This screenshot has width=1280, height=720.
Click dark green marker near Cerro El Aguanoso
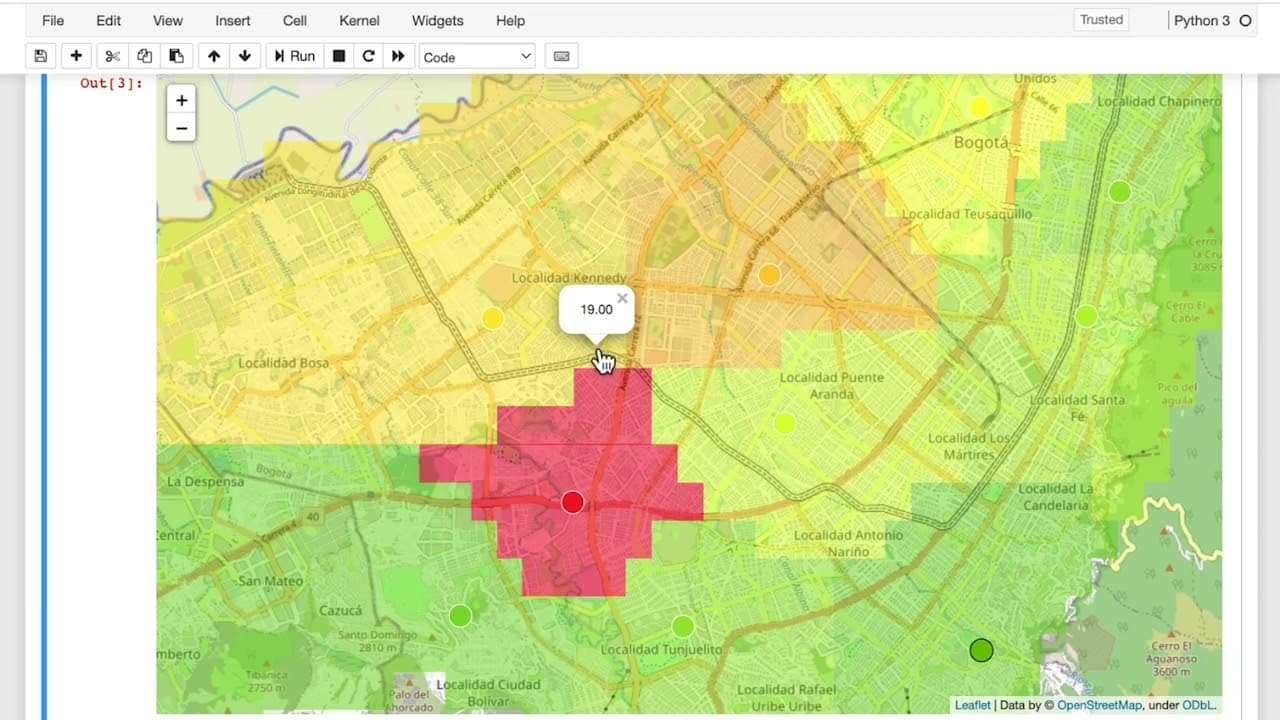pyautogui.click(x=982, y=651)
